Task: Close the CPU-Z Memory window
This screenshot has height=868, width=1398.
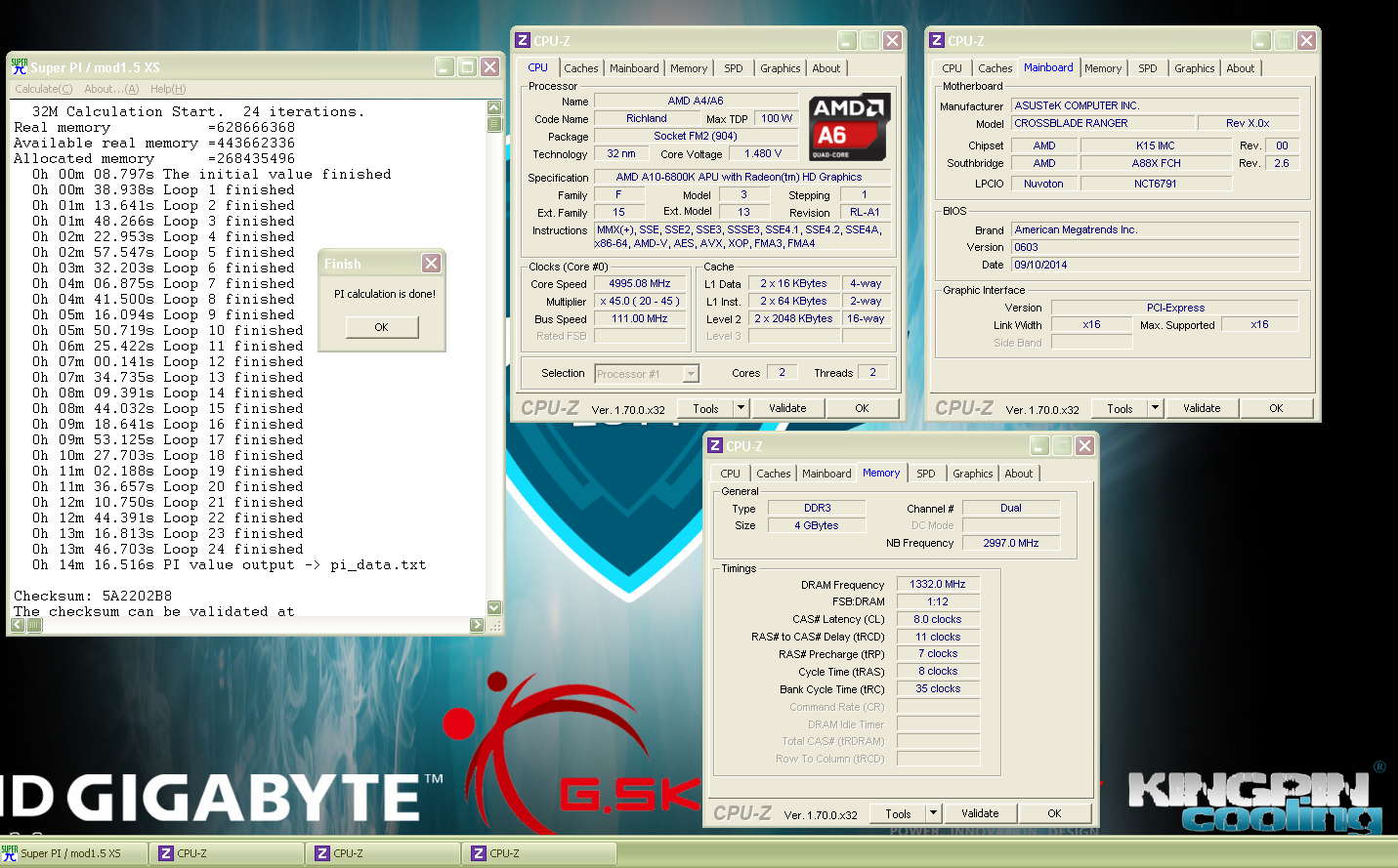Action: (x=1084, y=445)
